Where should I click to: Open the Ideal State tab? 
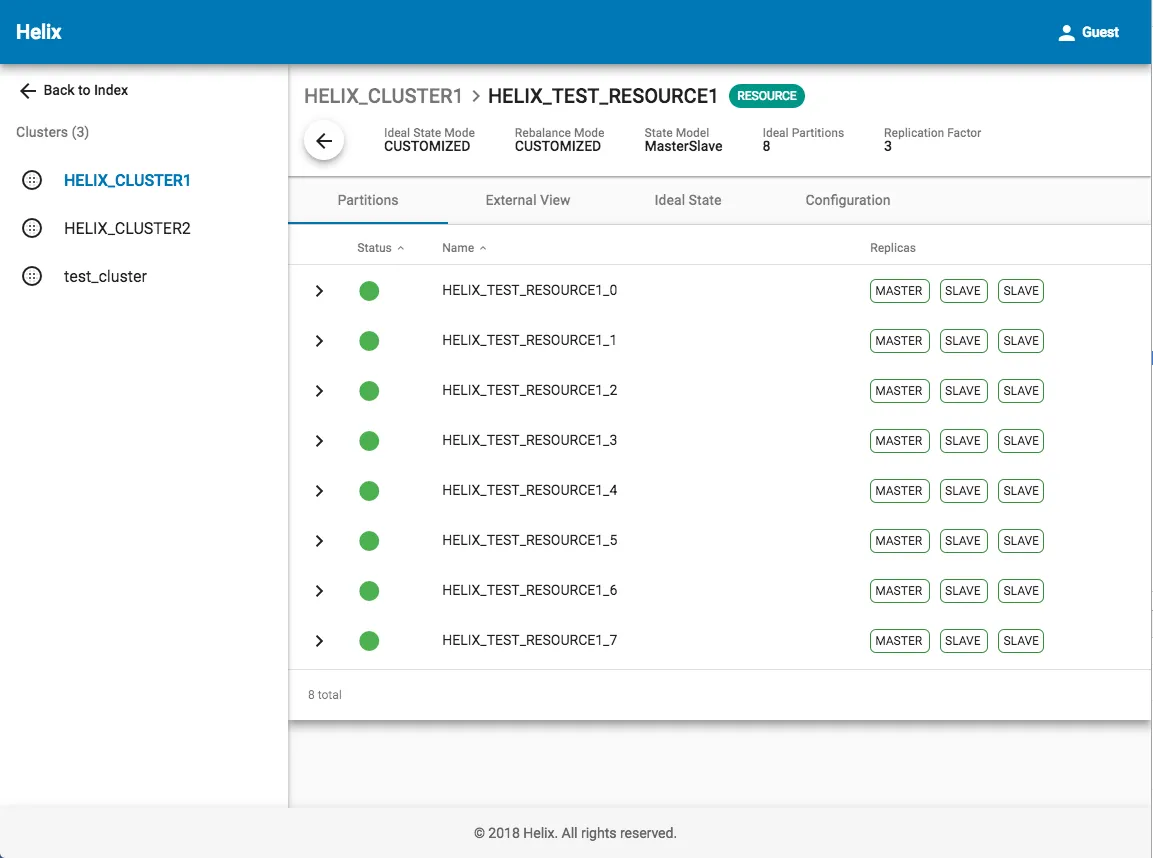click(687, 200)
